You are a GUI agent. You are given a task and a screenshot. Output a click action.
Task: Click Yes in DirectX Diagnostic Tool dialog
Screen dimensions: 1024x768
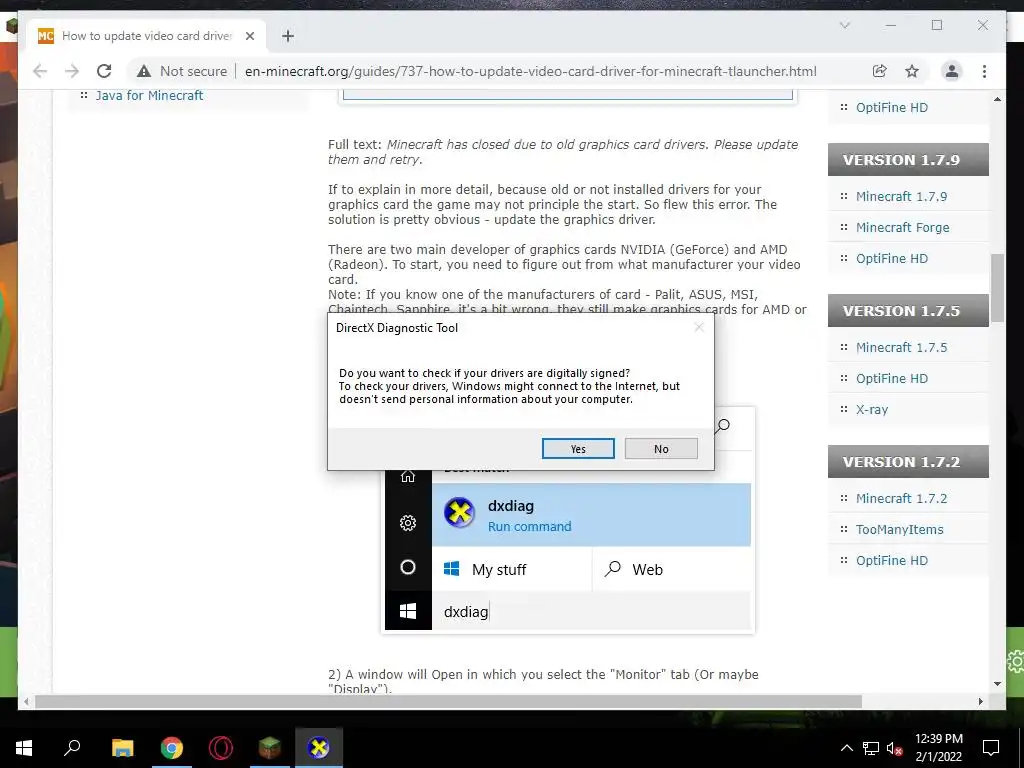point(578,449)
